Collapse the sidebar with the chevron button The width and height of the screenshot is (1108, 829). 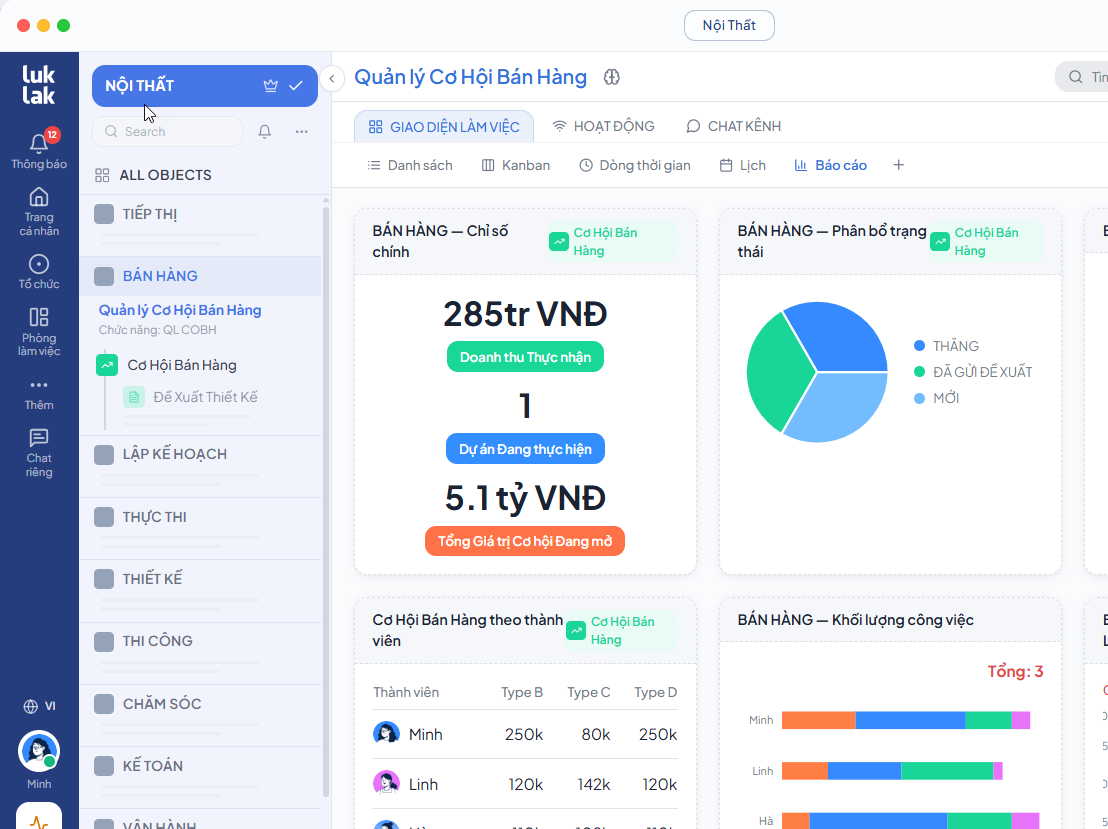tap(332, 78)
